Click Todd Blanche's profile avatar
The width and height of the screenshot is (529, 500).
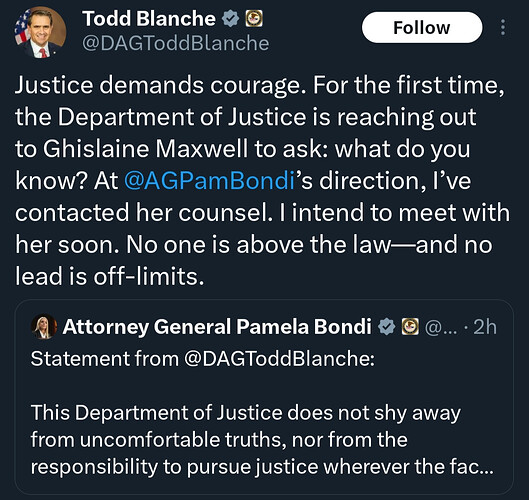(40, 32)
